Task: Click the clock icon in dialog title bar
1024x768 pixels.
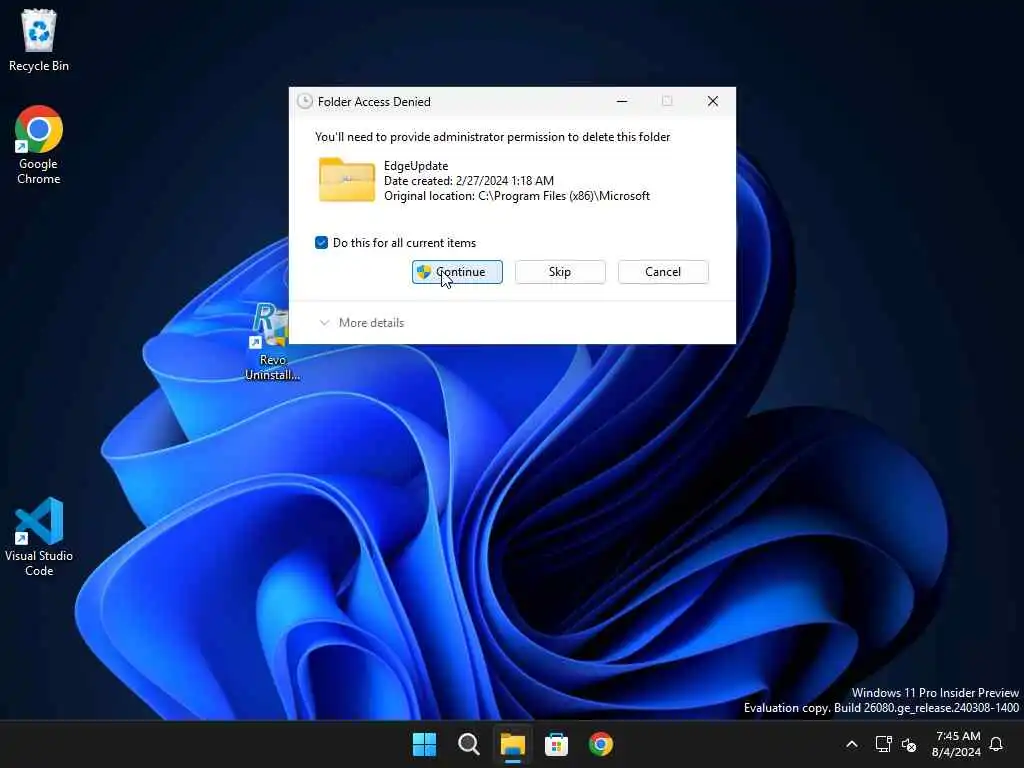Action: [x=304, y=101]
